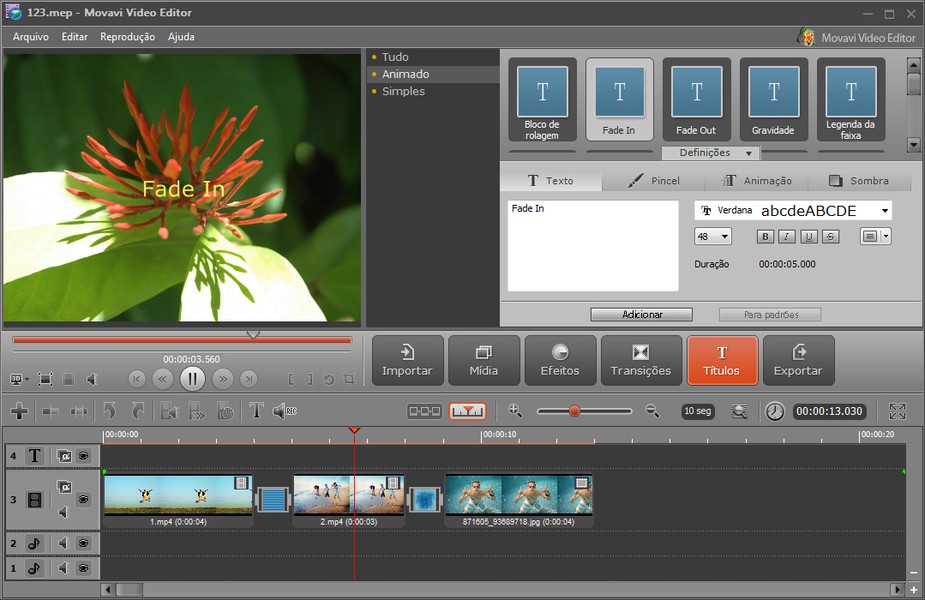Image resolution: width=925 pixels, height=600 pixels.
Task: Click the record audio REC icon
Action: (284, 411)
